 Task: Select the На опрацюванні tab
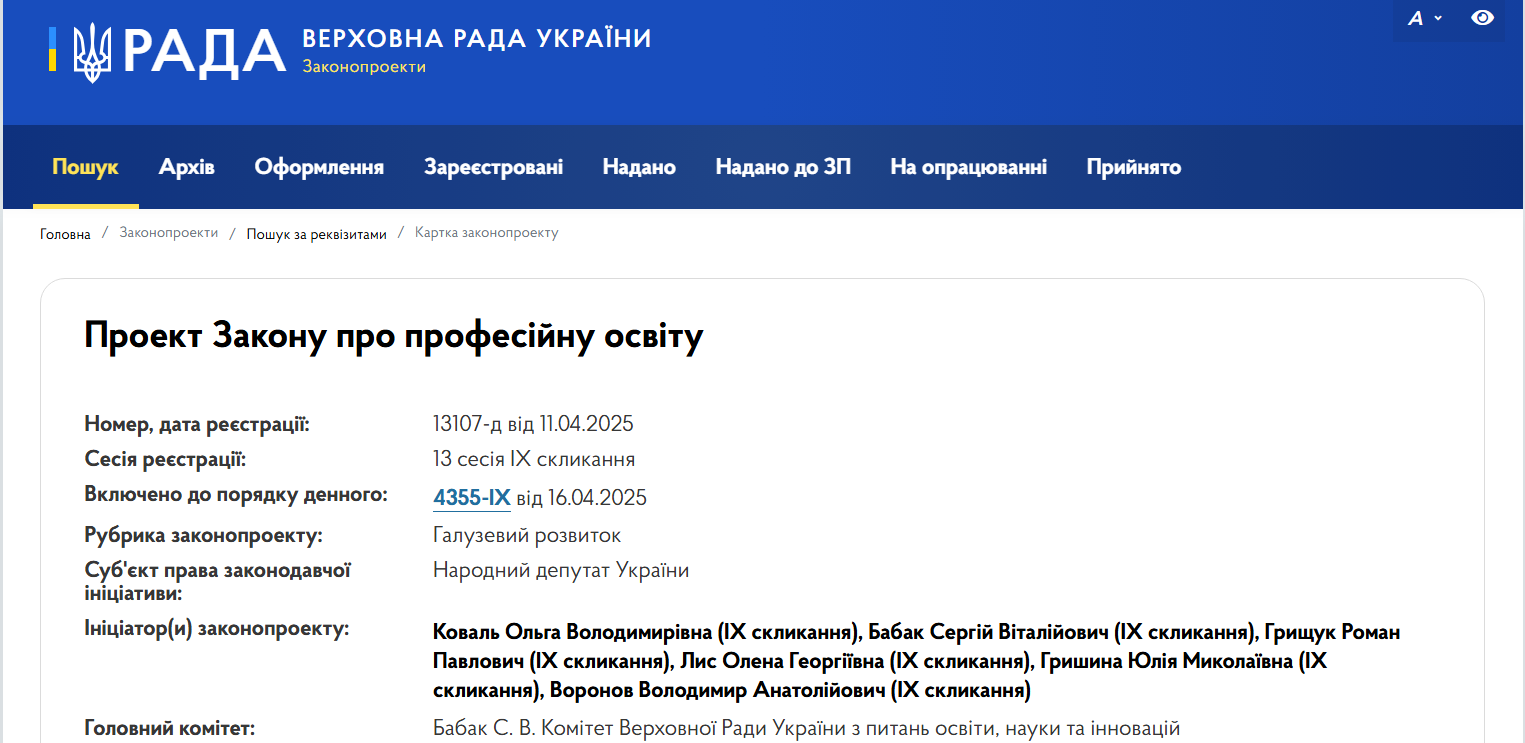click(x=968, y=167)
